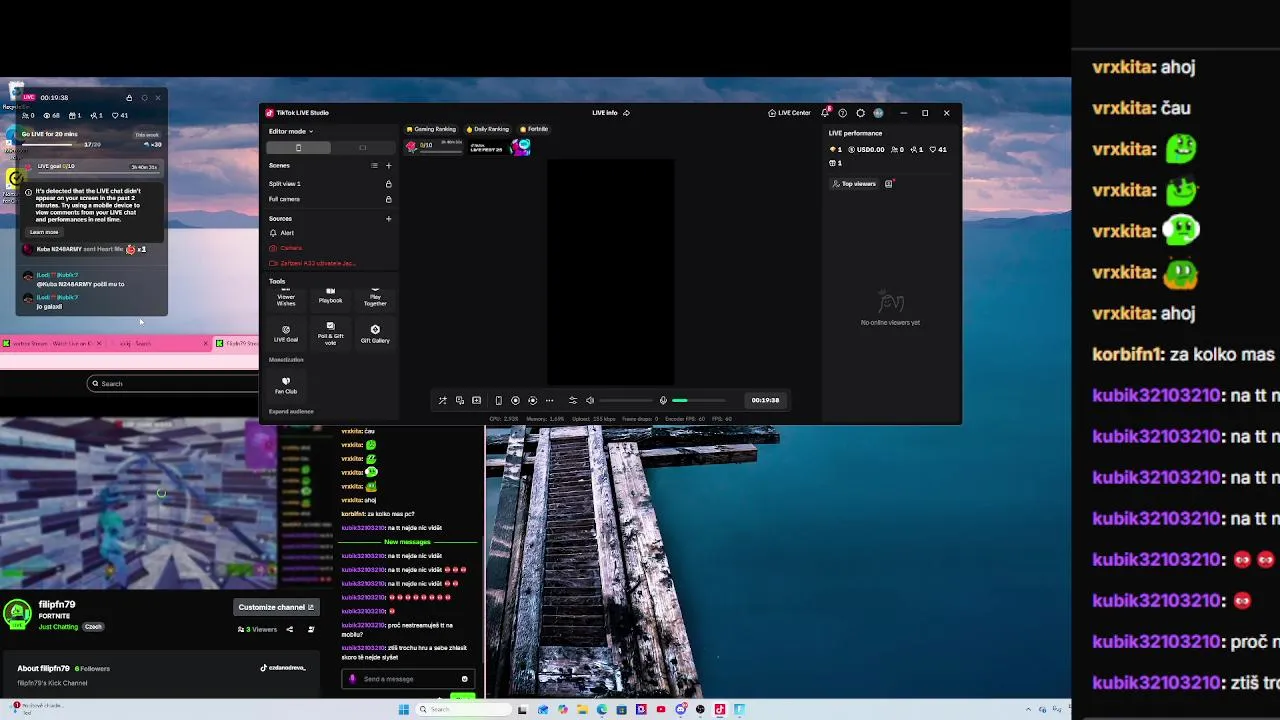
Task: Open the notifications bell in LIVE Studio
Action: 825,113
